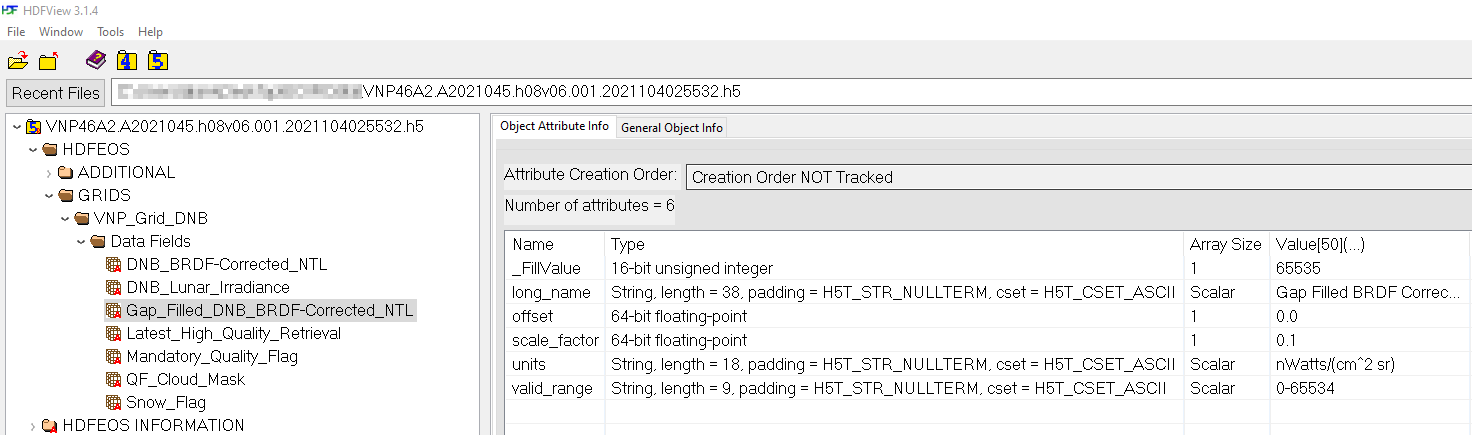The width and height of the screenshot is (1472, 435).
Task: Expand the HDFEOS INFORMATION group
Action: tap(32, 426)
